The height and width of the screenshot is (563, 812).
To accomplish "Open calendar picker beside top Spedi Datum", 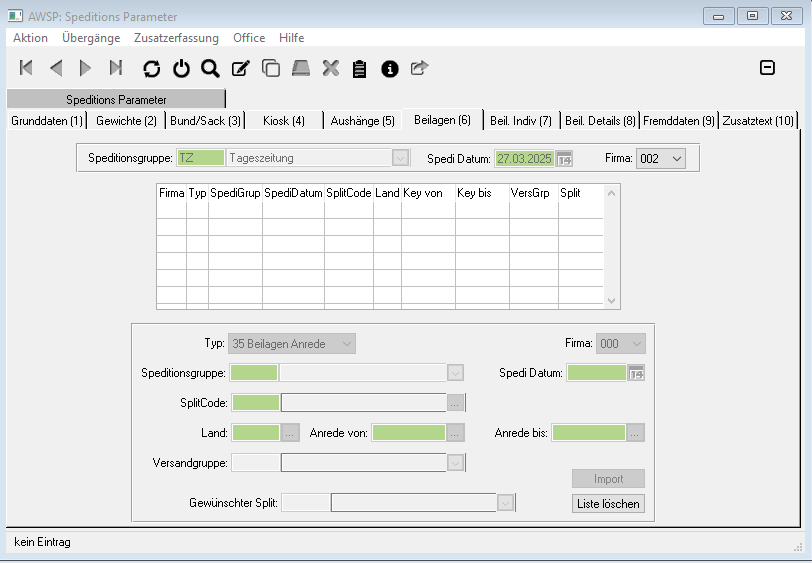I will (x=564, y=158).
